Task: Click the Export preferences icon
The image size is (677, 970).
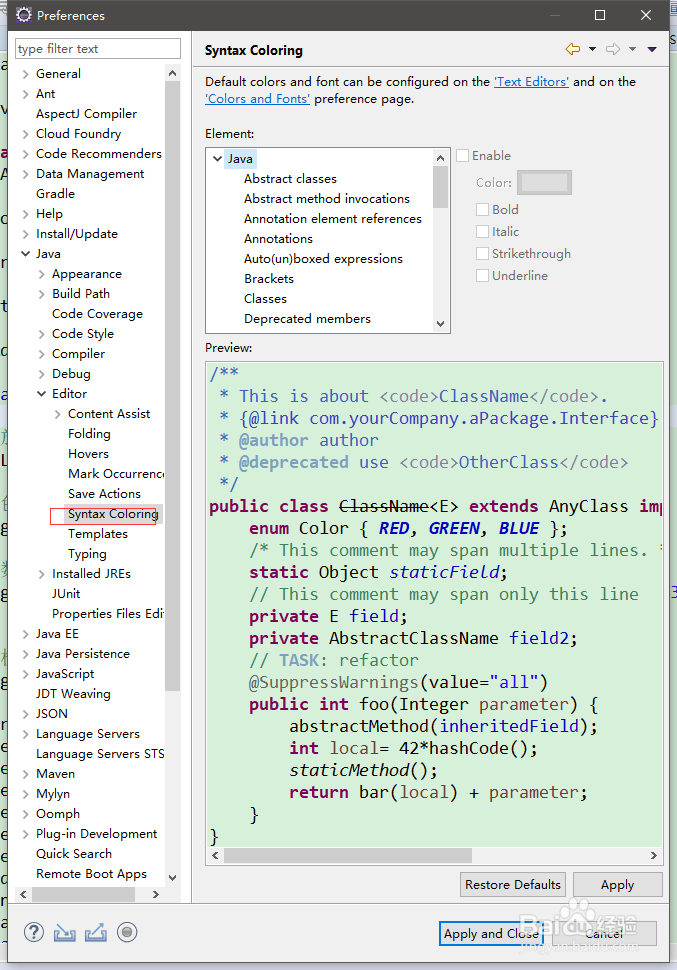Action: pos(96,933)
